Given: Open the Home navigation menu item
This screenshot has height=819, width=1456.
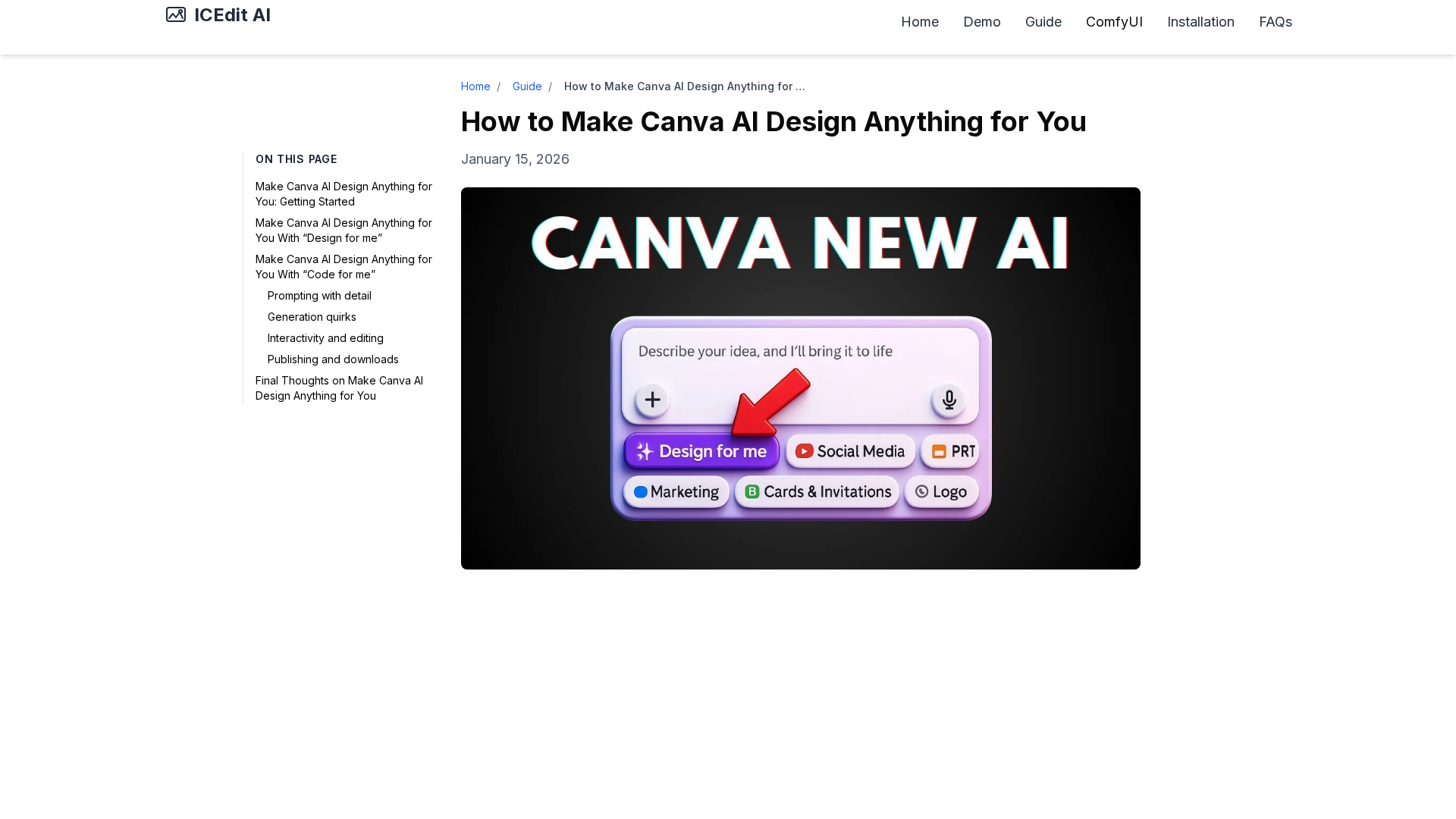Looking at the screenshot, I should tap(919, 22).
